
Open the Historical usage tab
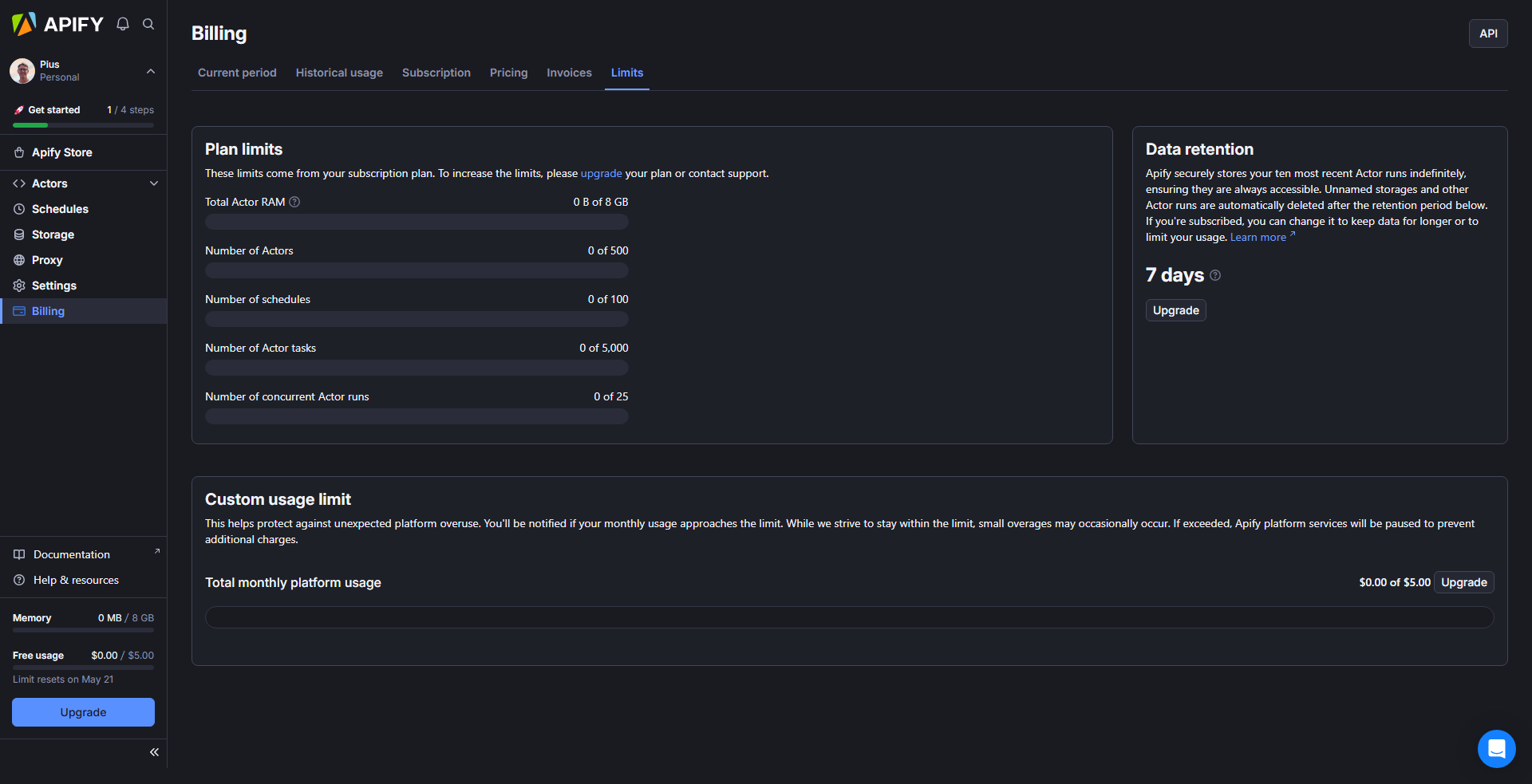[x=339, y=73]
